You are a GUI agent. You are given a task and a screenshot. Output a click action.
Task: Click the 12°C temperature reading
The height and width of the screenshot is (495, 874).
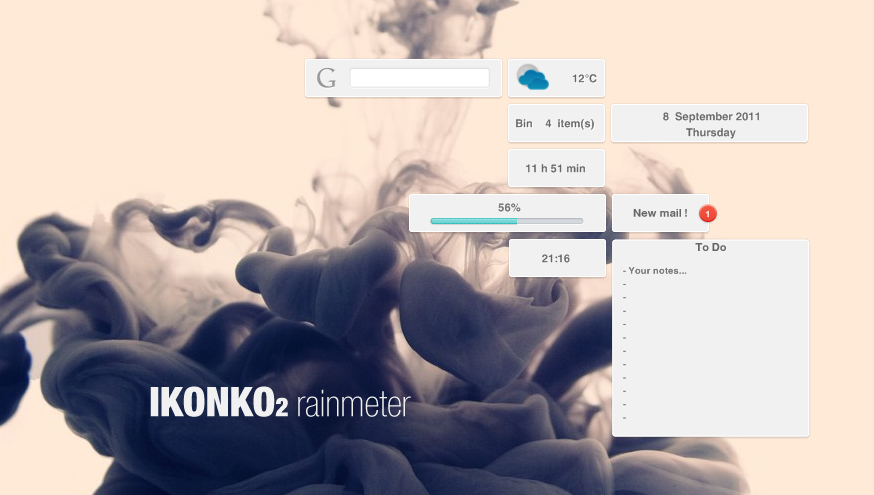tap(584, 78)
